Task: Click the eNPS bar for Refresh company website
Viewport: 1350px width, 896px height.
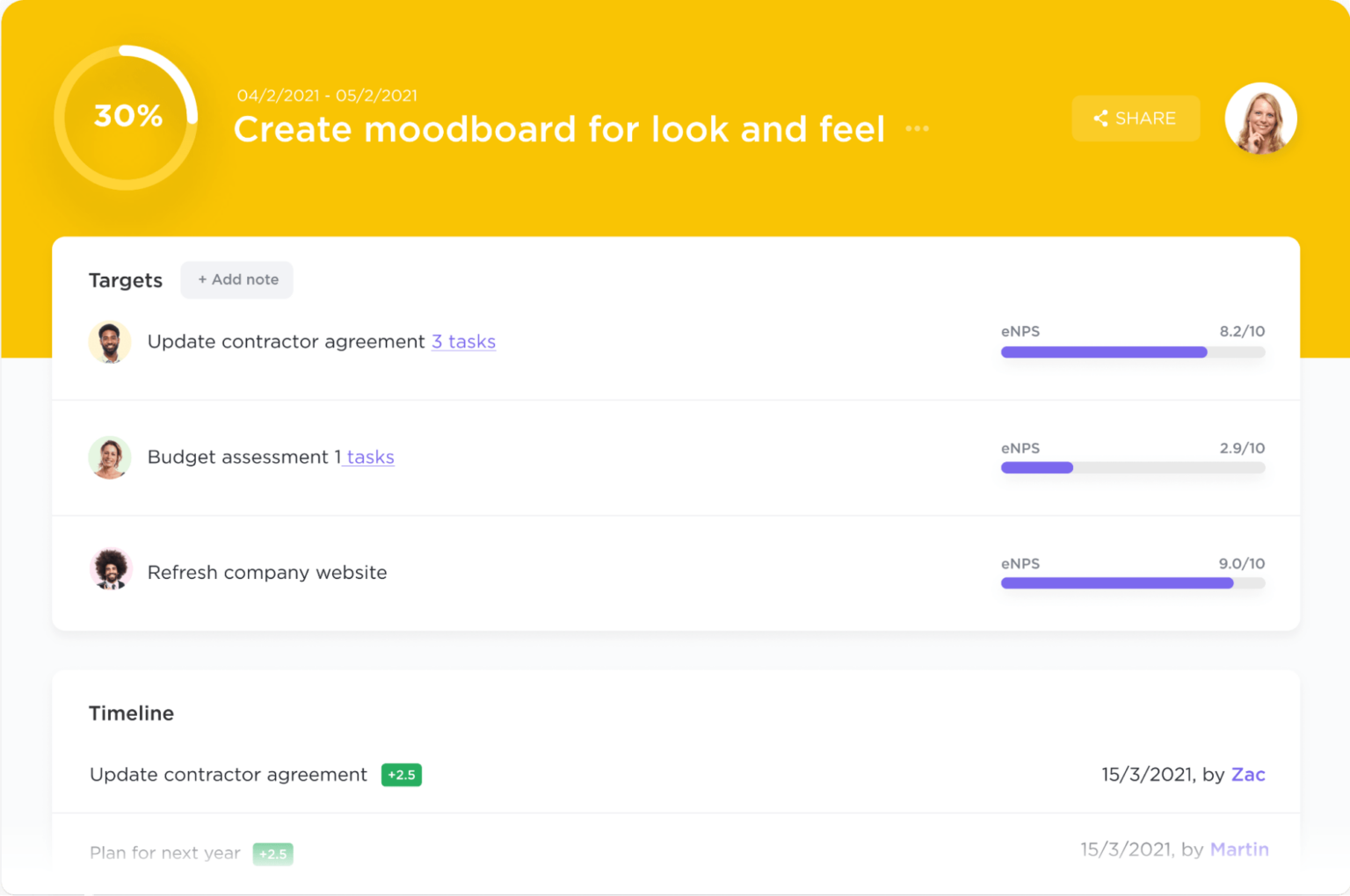Action: (x=1133, y=582)
